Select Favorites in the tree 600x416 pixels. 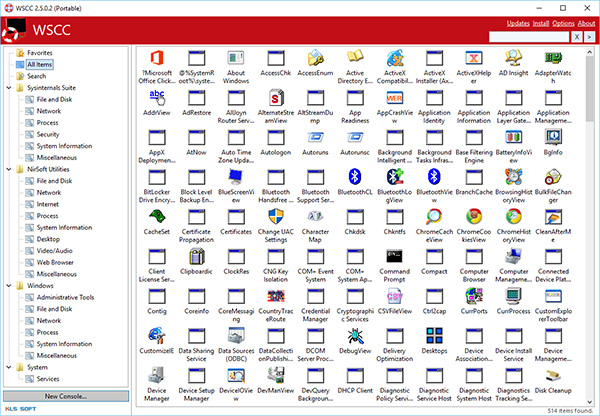pos(40,53)
